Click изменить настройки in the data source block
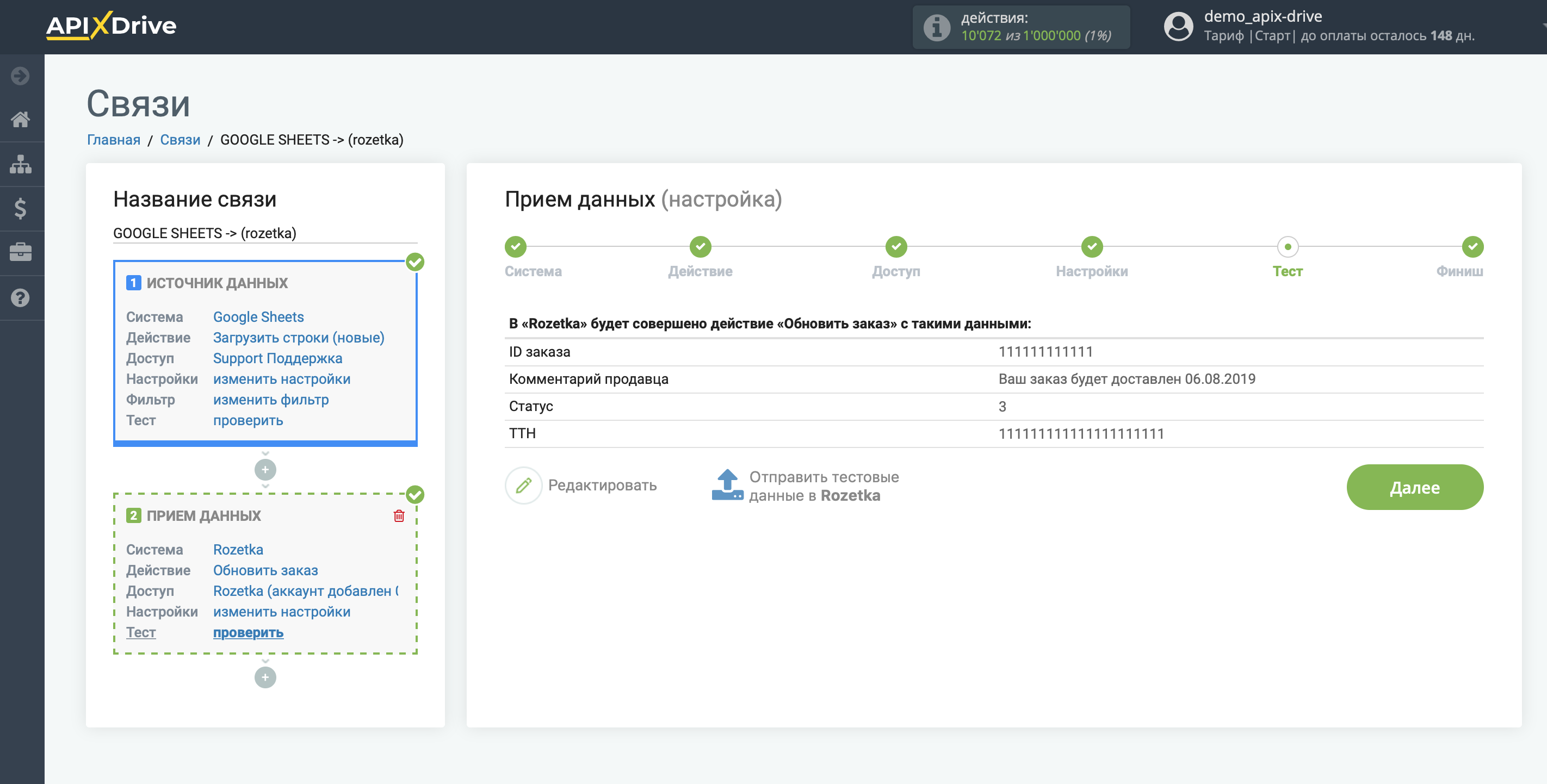 [x=282, y=379]
